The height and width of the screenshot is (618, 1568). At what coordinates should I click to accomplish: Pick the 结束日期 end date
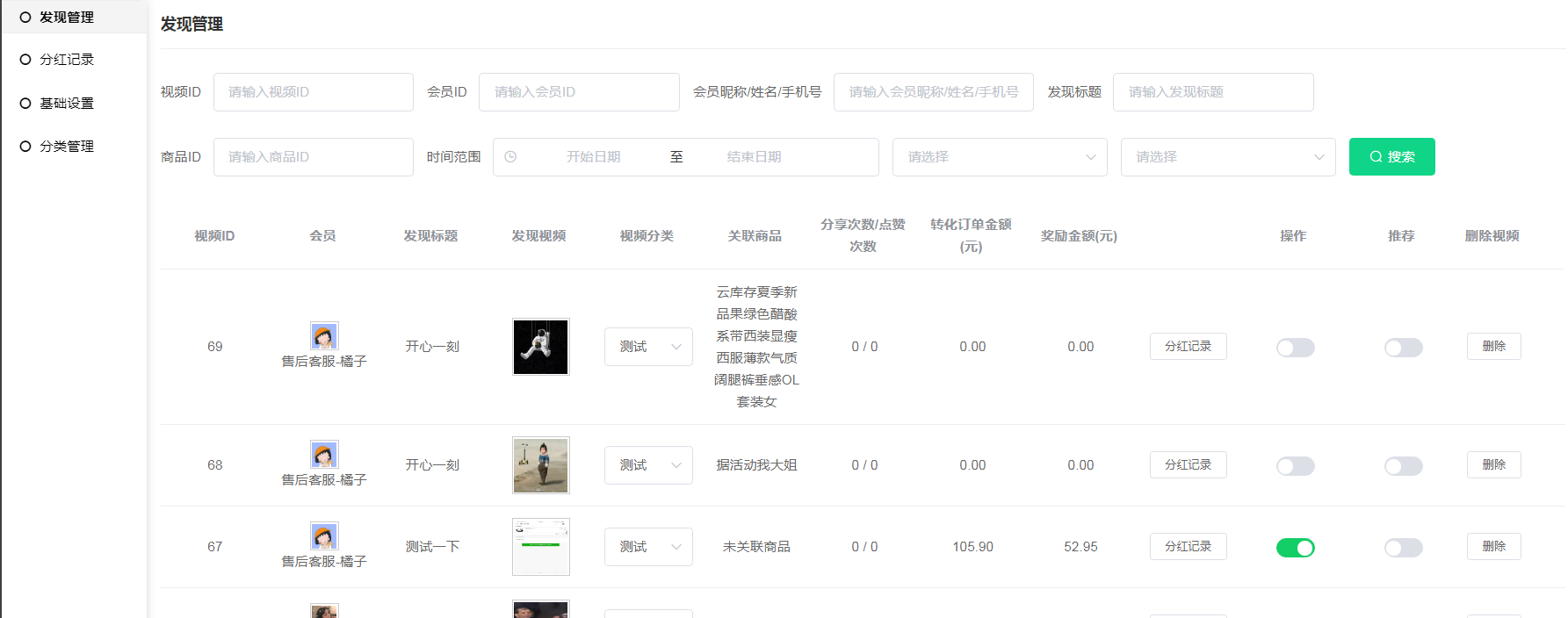(754, 157)
